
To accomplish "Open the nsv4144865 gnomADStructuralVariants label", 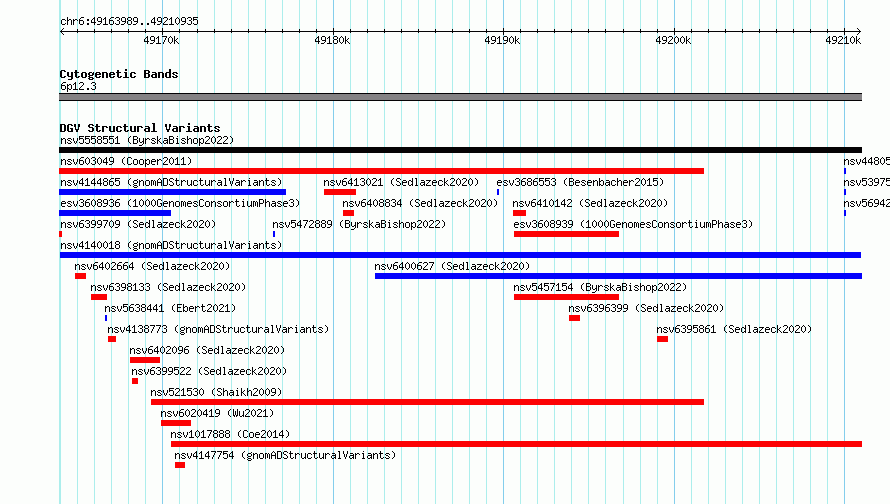I will pyautogui.click(x=171, y=182).
